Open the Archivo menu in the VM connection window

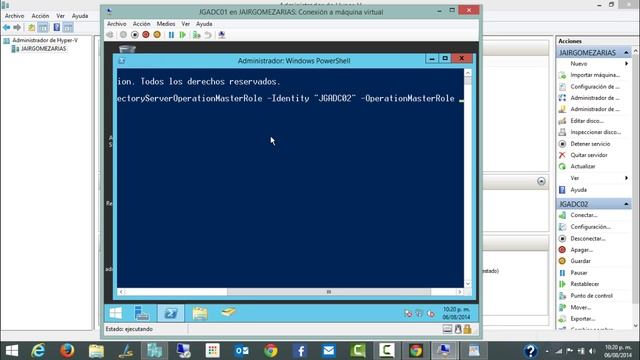[117, 24]
